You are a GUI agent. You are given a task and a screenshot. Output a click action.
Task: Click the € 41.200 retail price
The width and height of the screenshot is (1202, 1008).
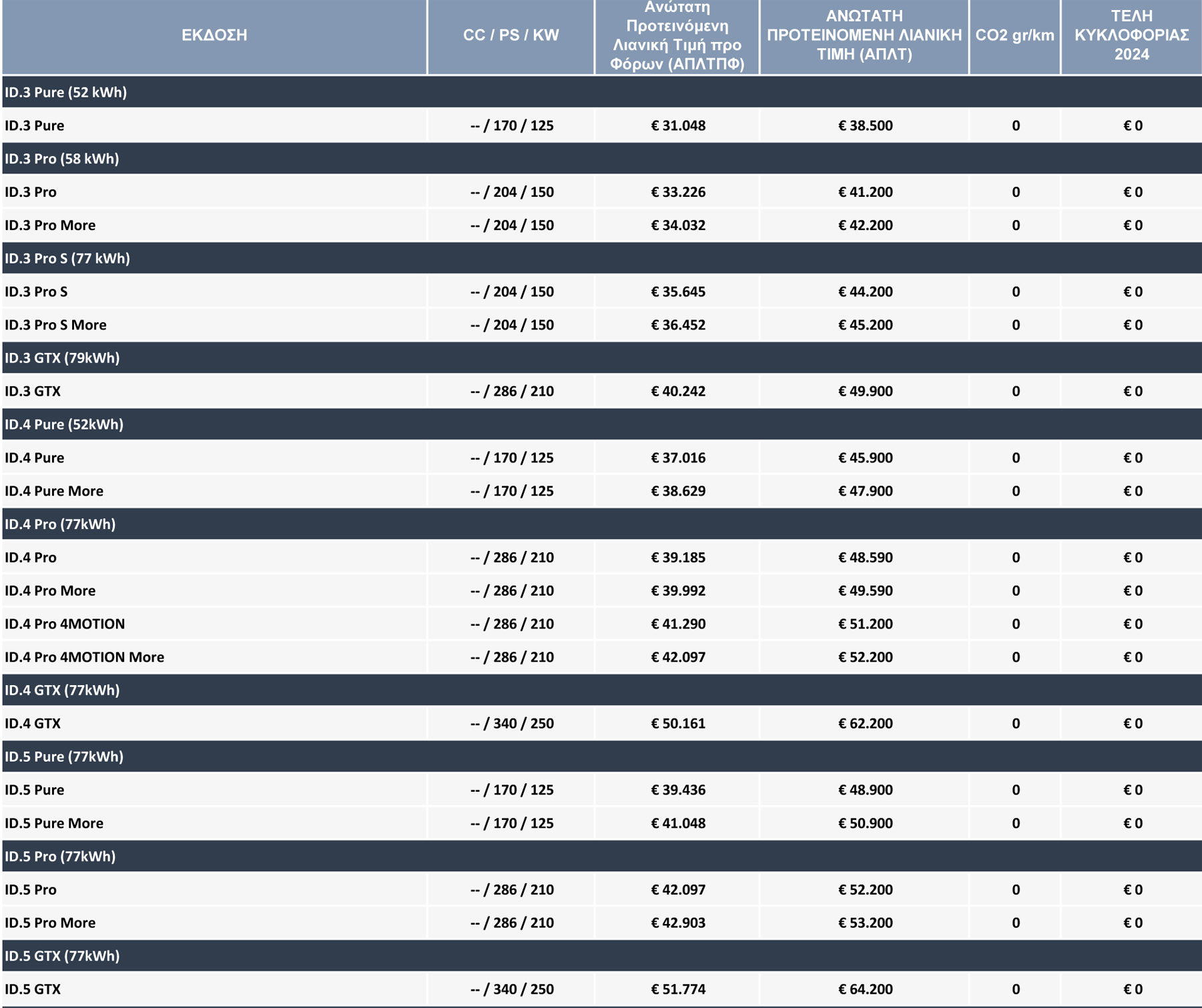tap(865, 192)
